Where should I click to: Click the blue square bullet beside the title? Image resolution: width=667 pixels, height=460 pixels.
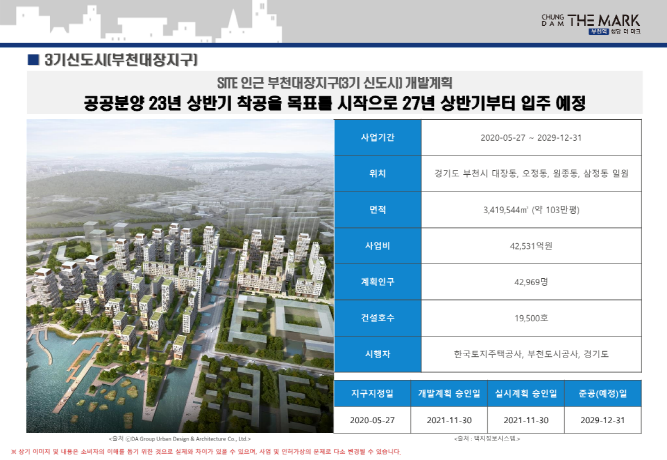33,61
